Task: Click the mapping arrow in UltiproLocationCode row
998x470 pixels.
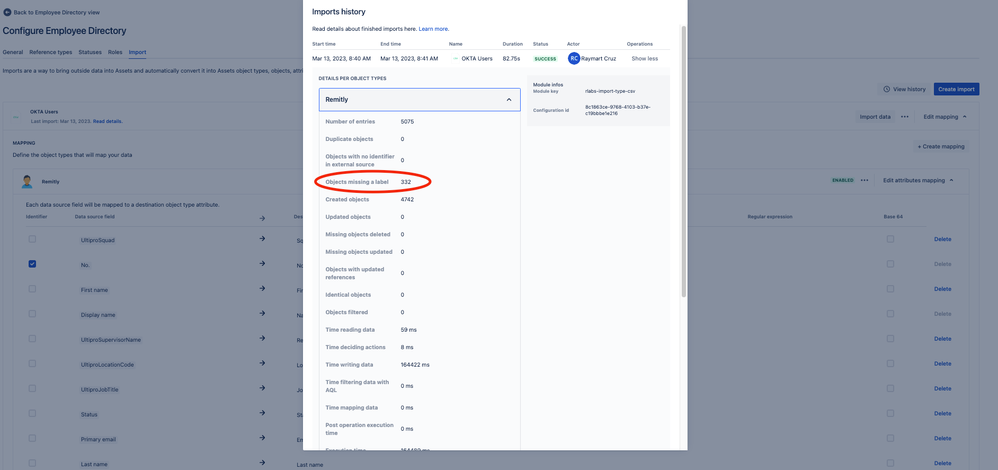Action: [262, 364]
